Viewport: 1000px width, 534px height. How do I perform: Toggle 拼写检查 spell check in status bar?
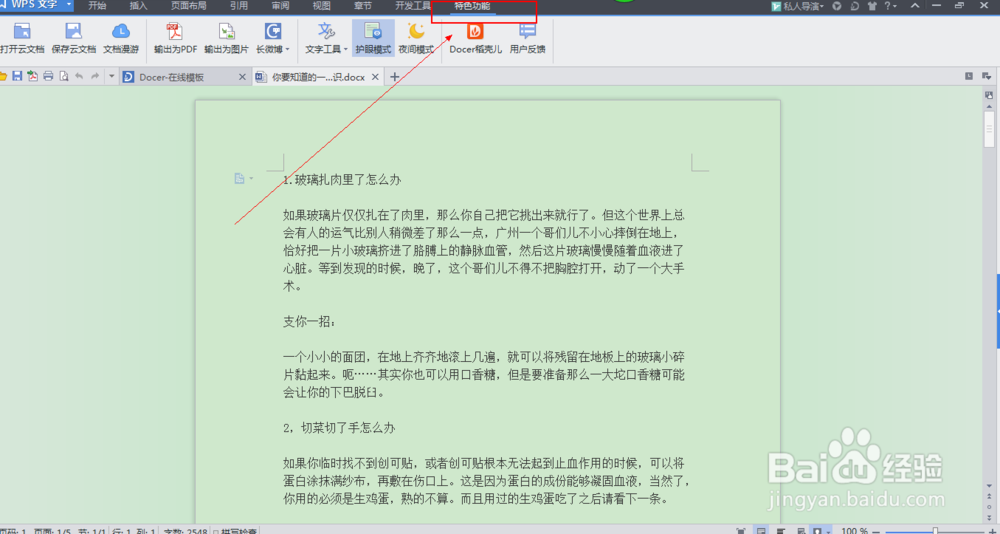[x=235, y=531]
